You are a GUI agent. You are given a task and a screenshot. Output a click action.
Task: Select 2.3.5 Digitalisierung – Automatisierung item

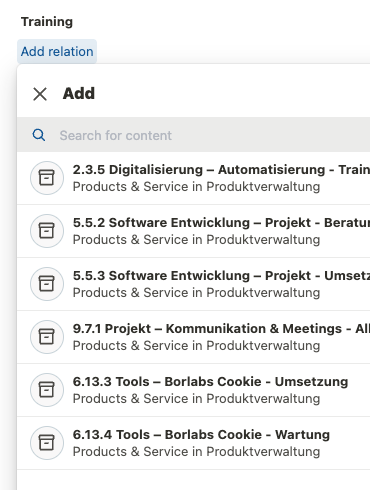click(193, 178)
